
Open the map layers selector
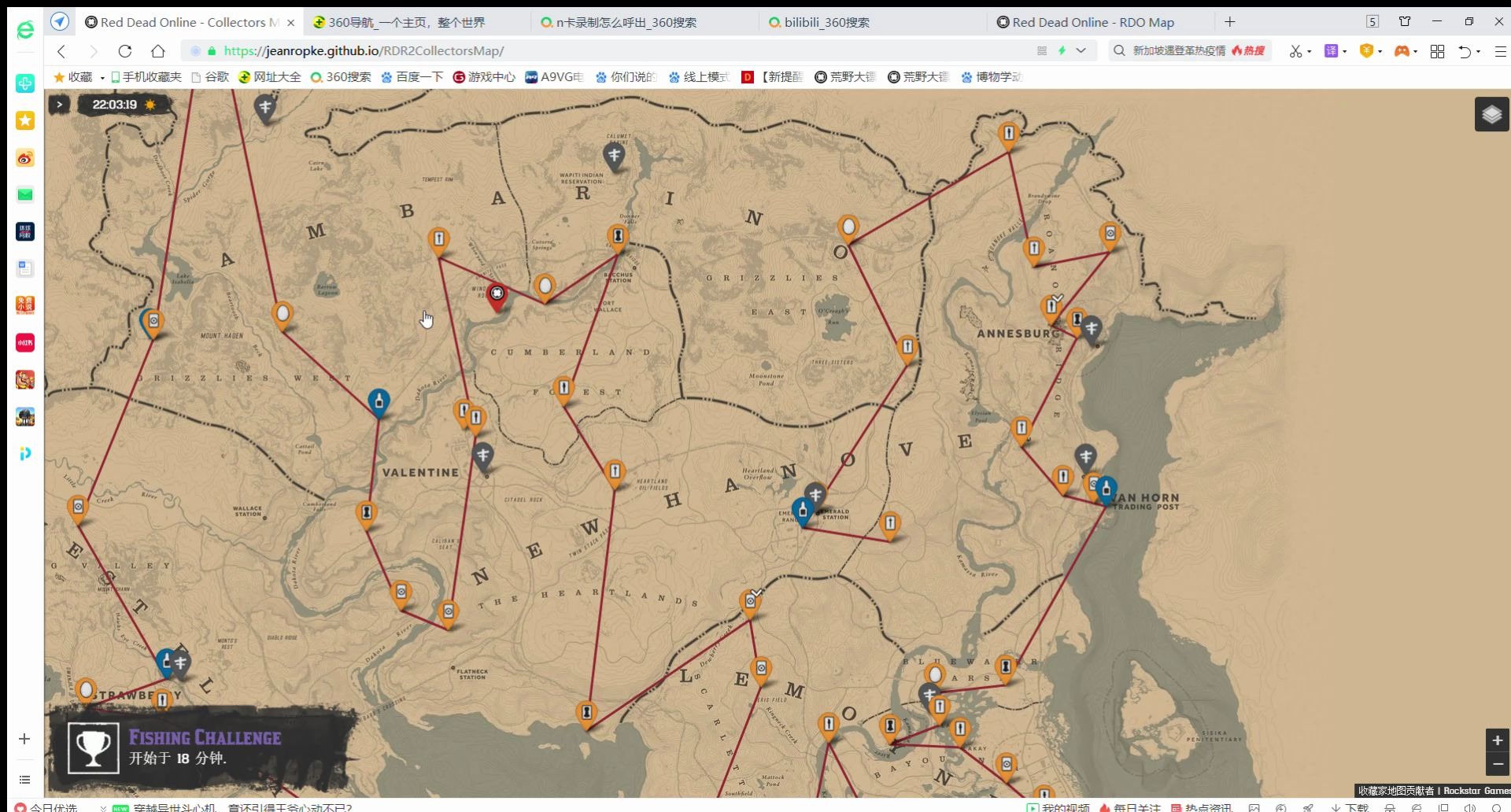point(1491,115)
